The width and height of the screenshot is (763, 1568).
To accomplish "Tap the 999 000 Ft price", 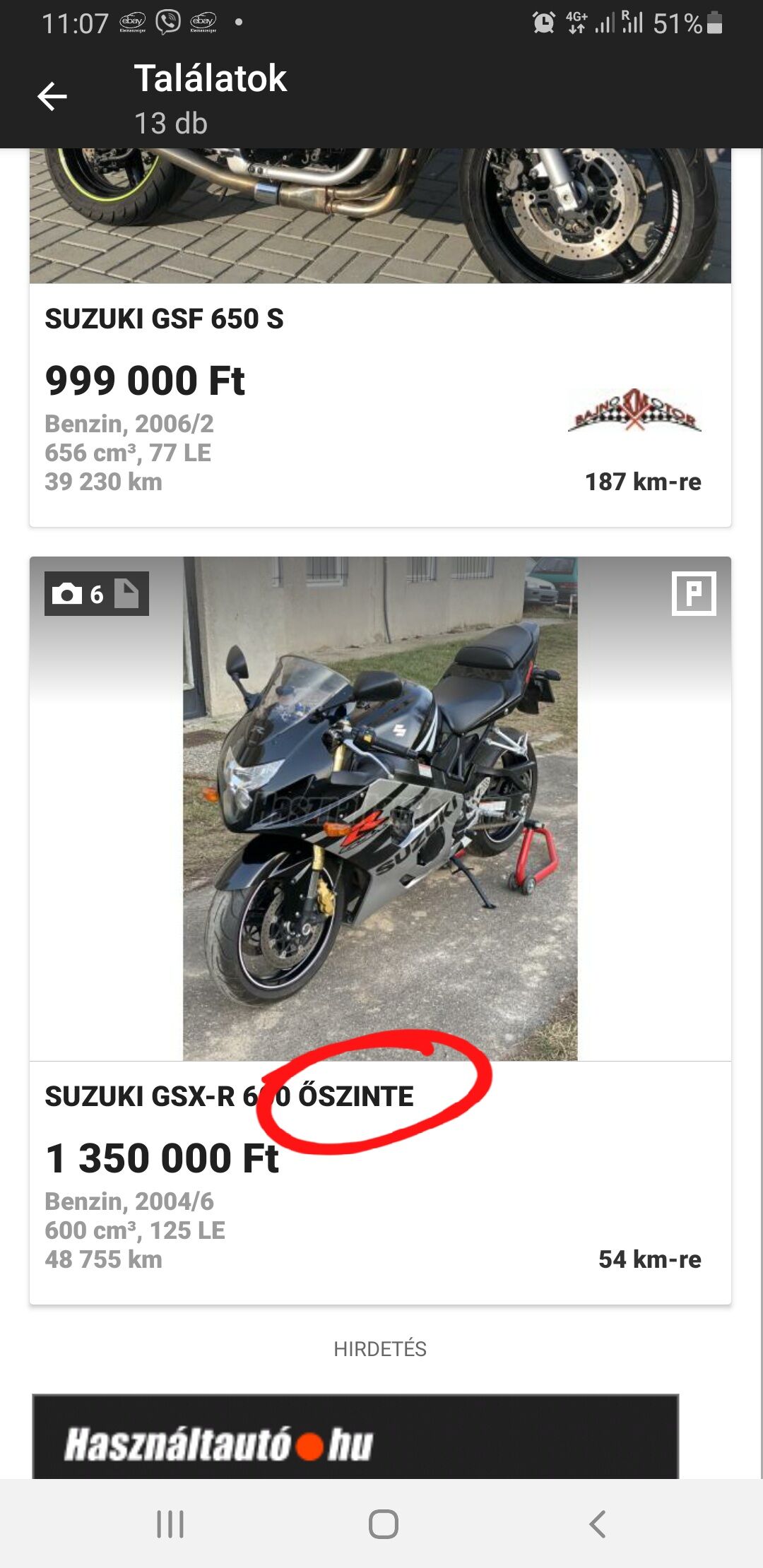I will [145, 381].
